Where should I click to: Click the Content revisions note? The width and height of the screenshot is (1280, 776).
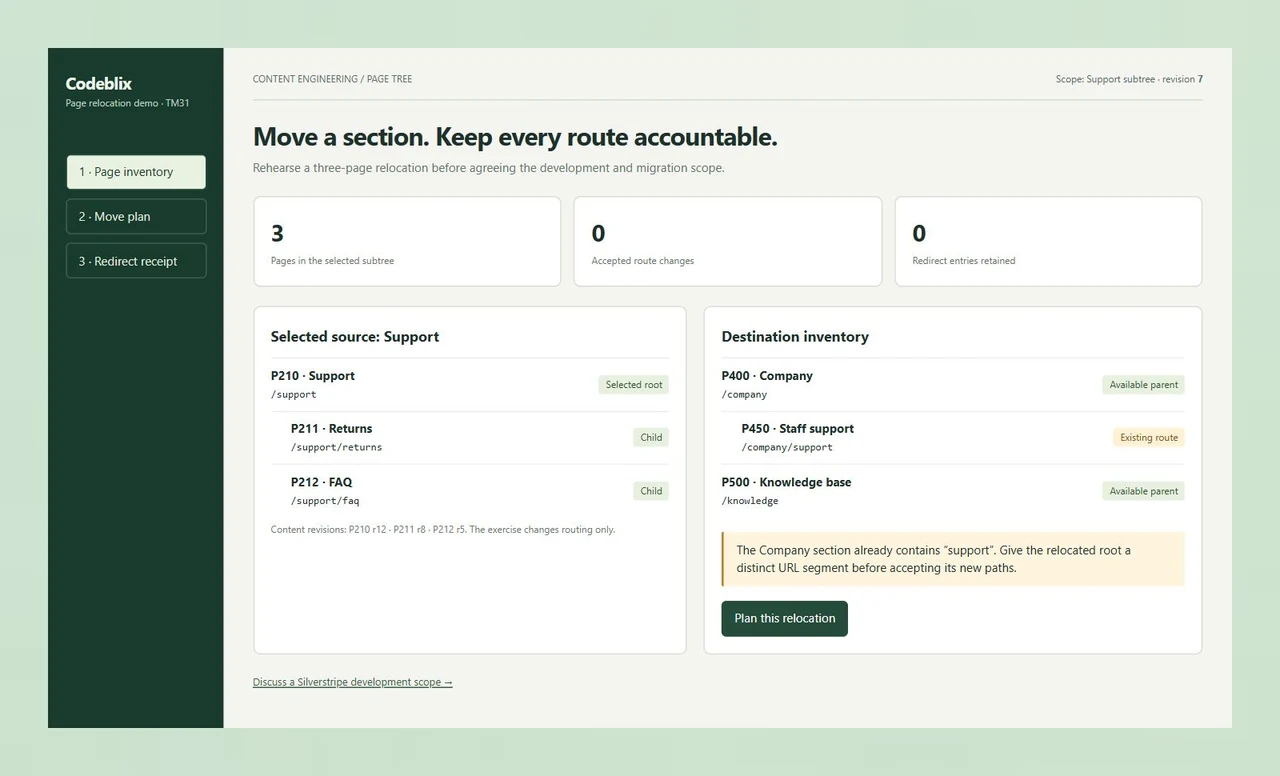coord(443,530)
